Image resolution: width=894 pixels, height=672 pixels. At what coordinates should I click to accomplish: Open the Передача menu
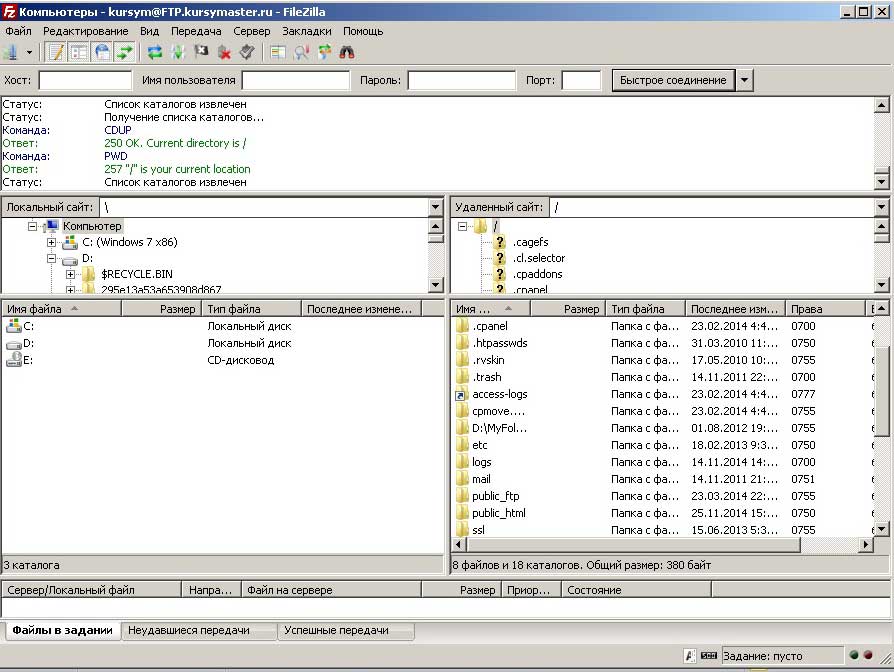point(196,31)
